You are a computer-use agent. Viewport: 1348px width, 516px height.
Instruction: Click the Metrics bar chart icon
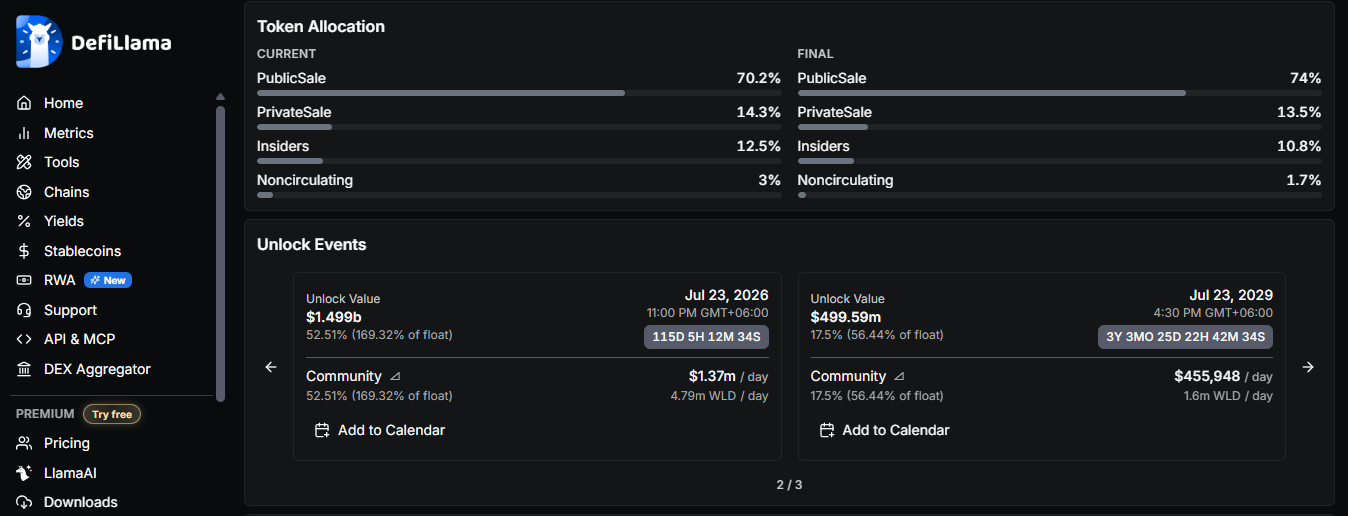click(x=25, y=133)
